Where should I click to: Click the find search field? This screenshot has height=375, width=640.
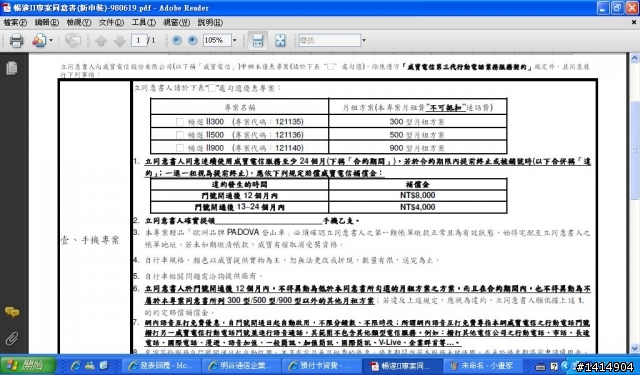pos(329,40)
